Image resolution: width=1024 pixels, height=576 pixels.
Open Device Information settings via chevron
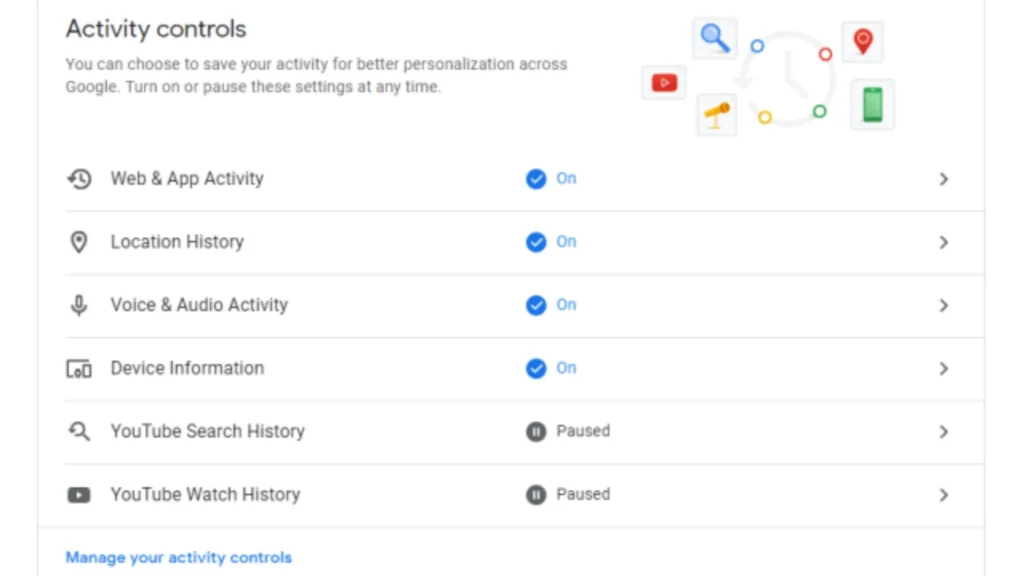(943, 368)
